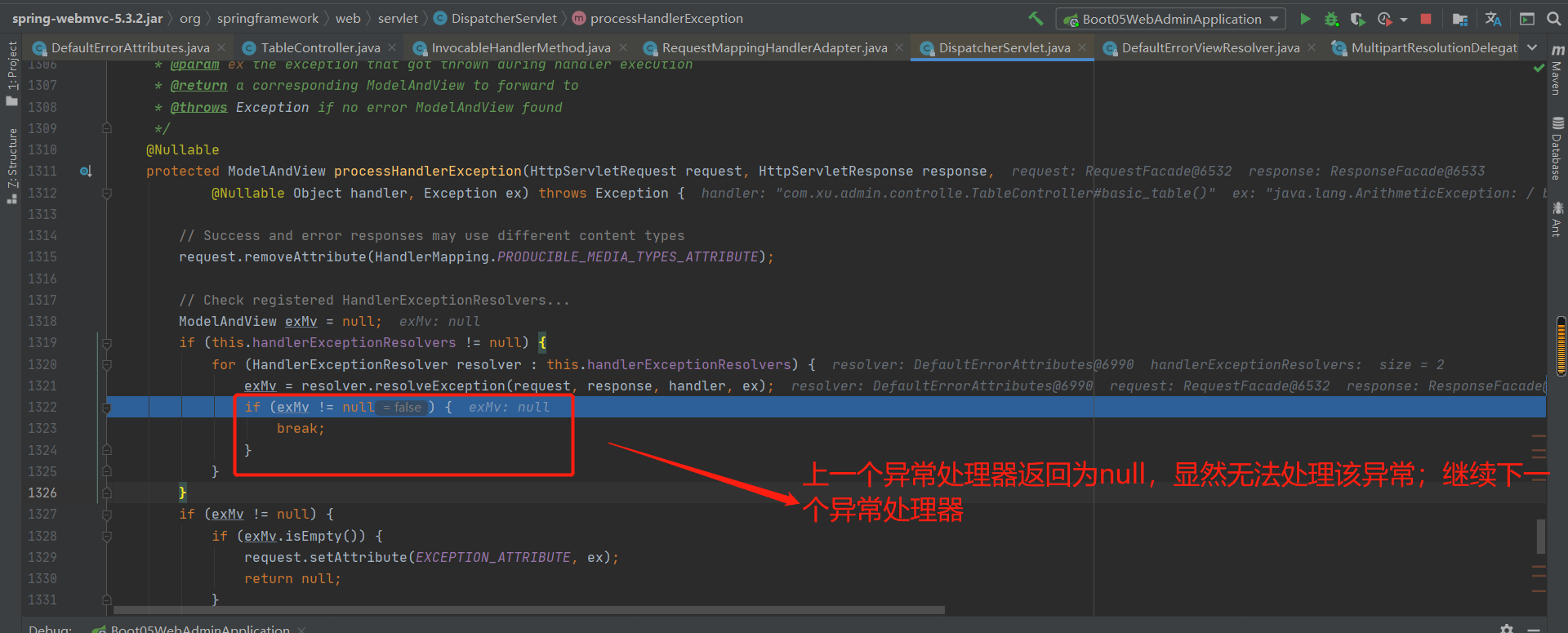Click line number 1318 in the gutter
The width and height of the screenshot is (1568, 633).
[42, 322]
